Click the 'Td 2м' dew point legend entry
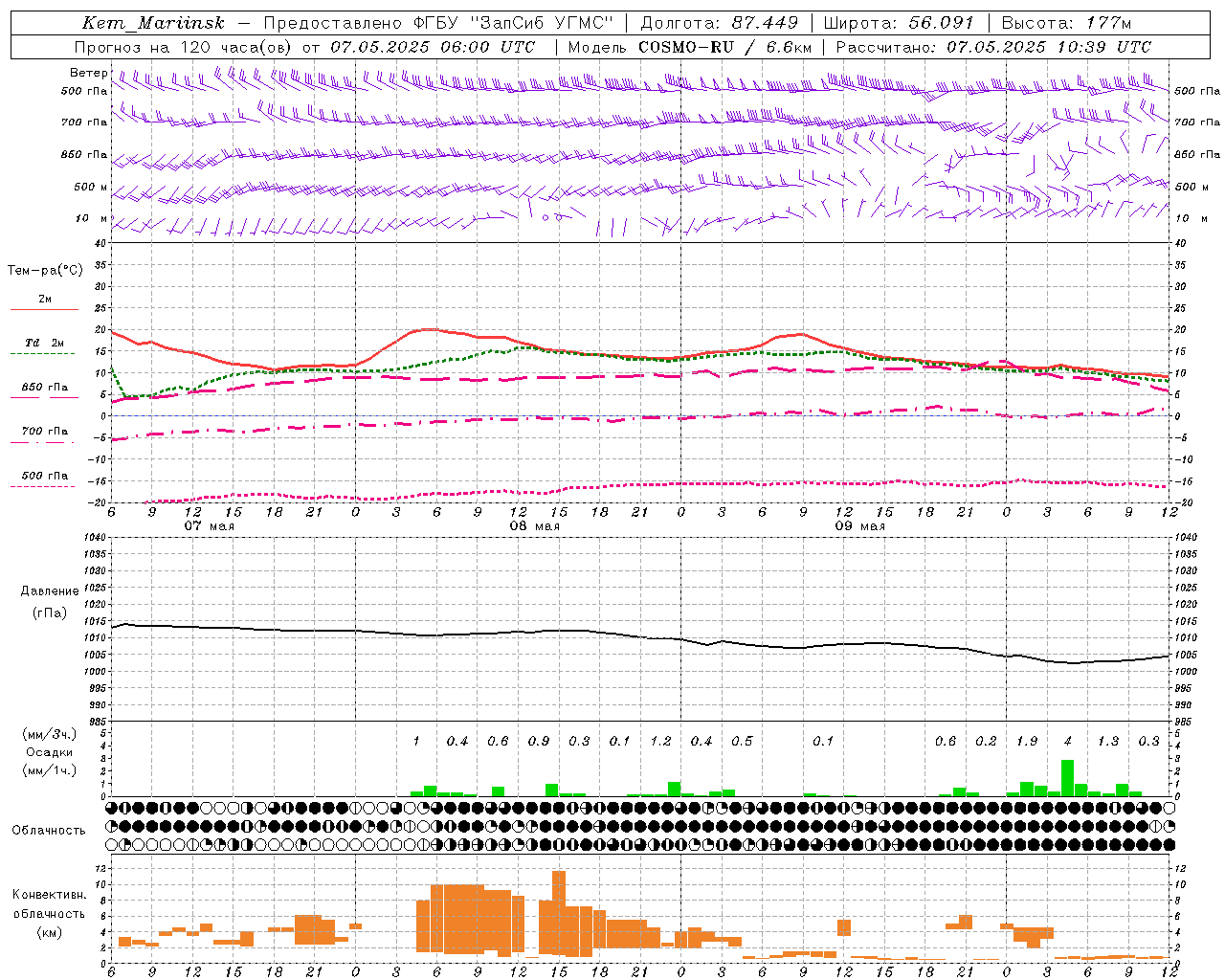The height and width of the screenshot is (980, 1225). [44, 343]
